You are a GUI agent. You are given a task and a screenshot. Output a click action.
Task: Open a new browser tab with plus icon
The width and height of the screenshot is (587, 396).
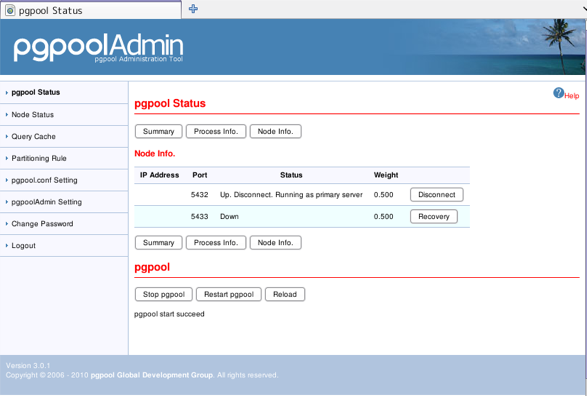pyautogui.click(x=193, y=9)
